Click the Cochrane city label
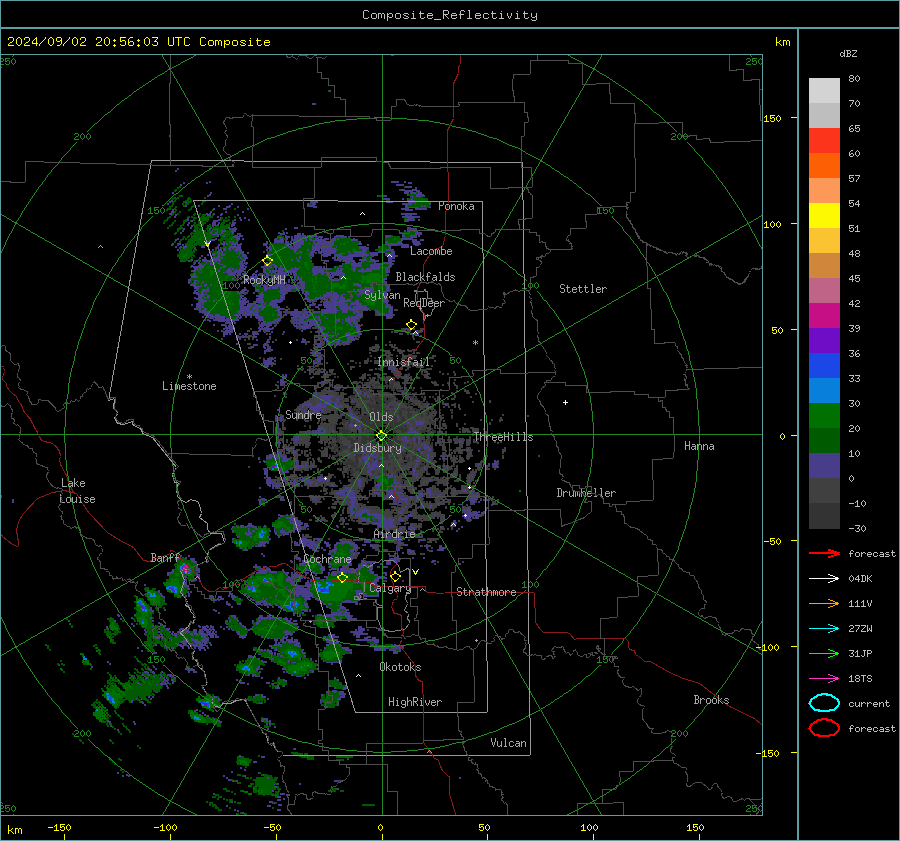Viewport: 900px width, 841px height. [327, 559]
